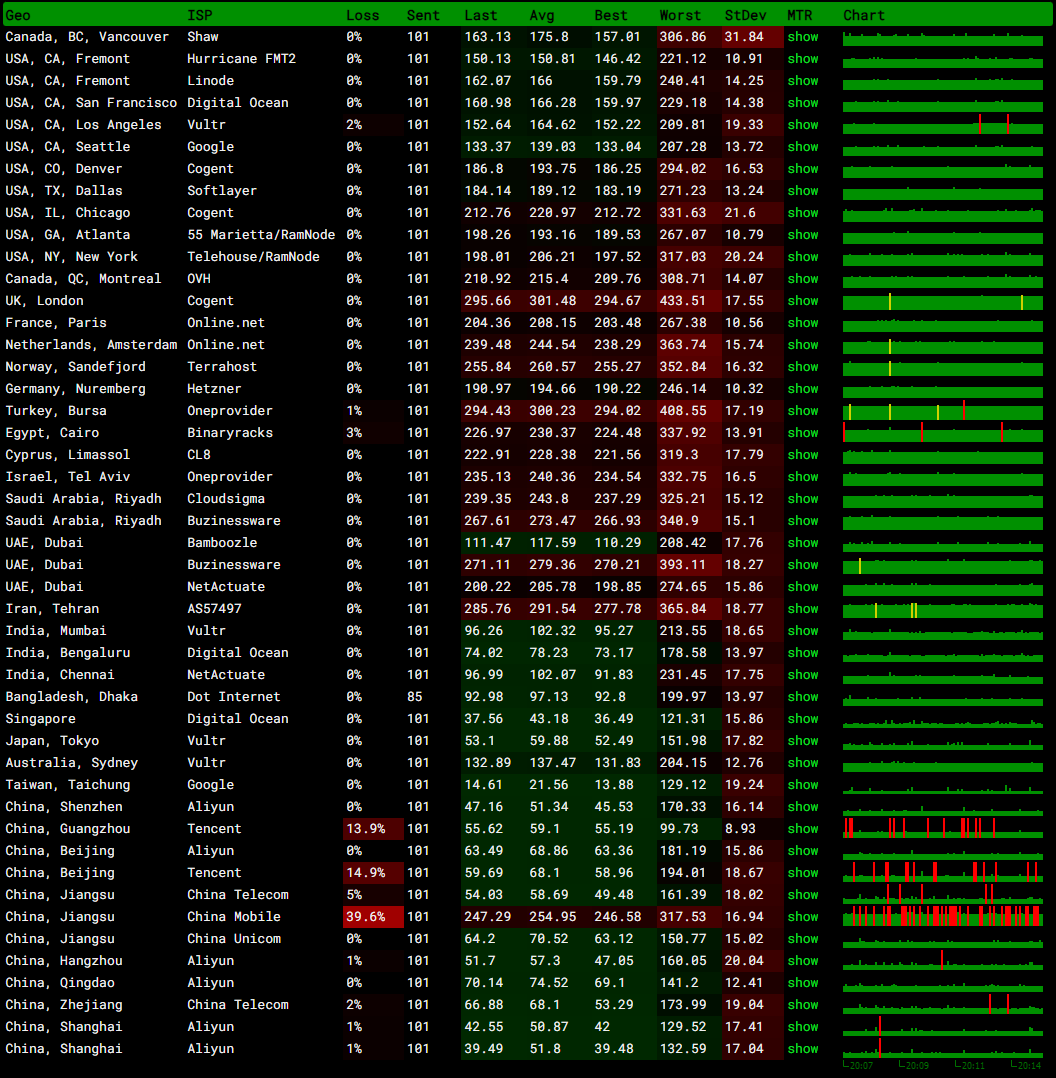This screenshot has width=1056, height=1078.
Task: Show MTR for Bangladesh Dhaka Dot Internet
Action: [802, 697]
